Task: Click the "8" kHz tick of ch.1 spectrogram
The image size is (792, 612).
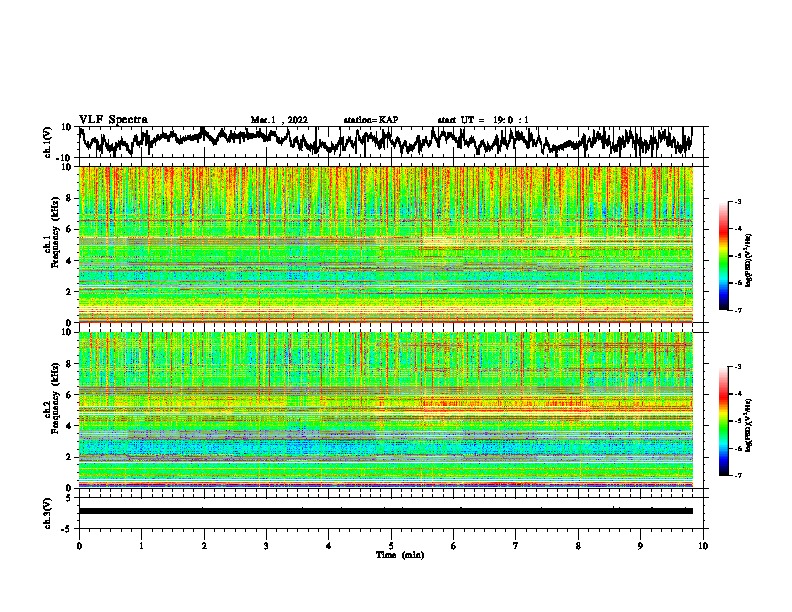Action: (70, 198)
